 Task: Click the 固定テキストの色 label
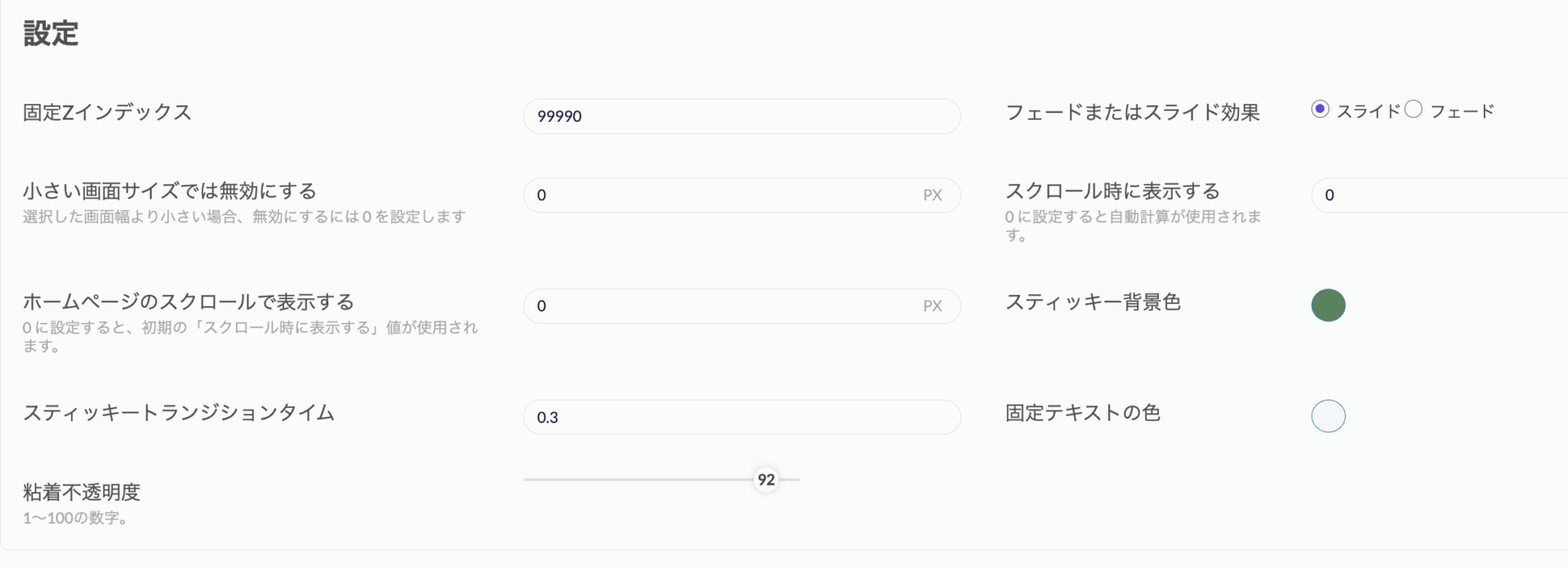(1083, 413)
